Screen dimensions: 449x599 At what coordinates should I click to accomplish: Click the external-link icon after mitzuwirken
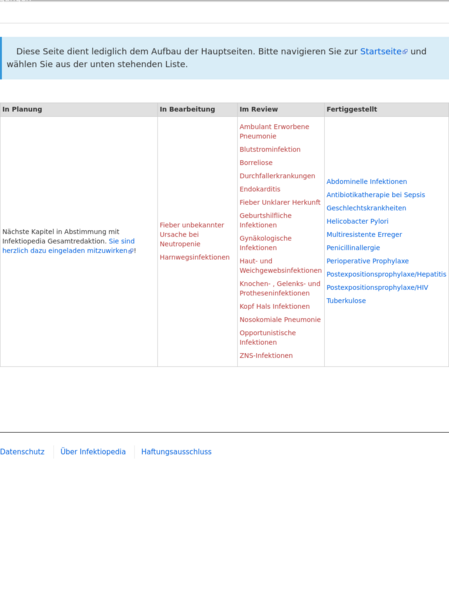pos(130,251)
